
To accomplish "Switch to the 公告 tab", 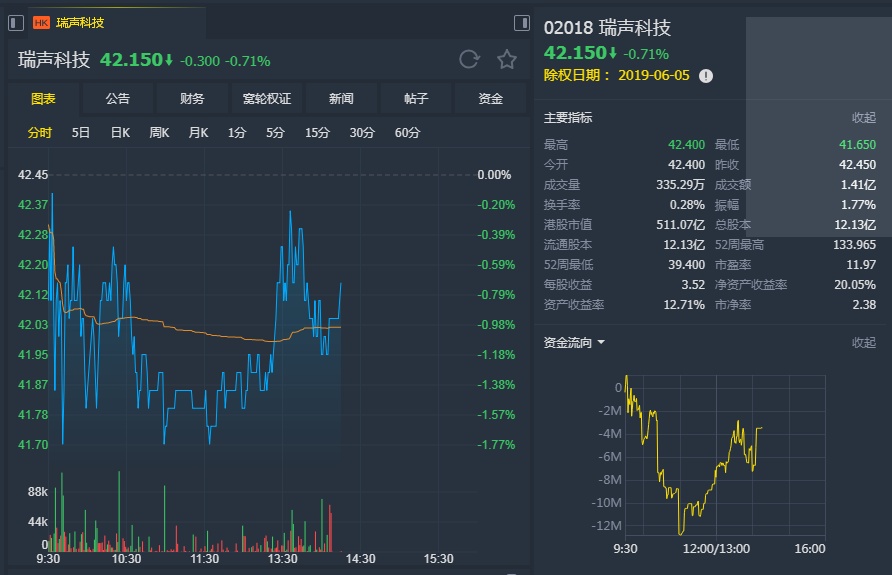I will 117,99.
